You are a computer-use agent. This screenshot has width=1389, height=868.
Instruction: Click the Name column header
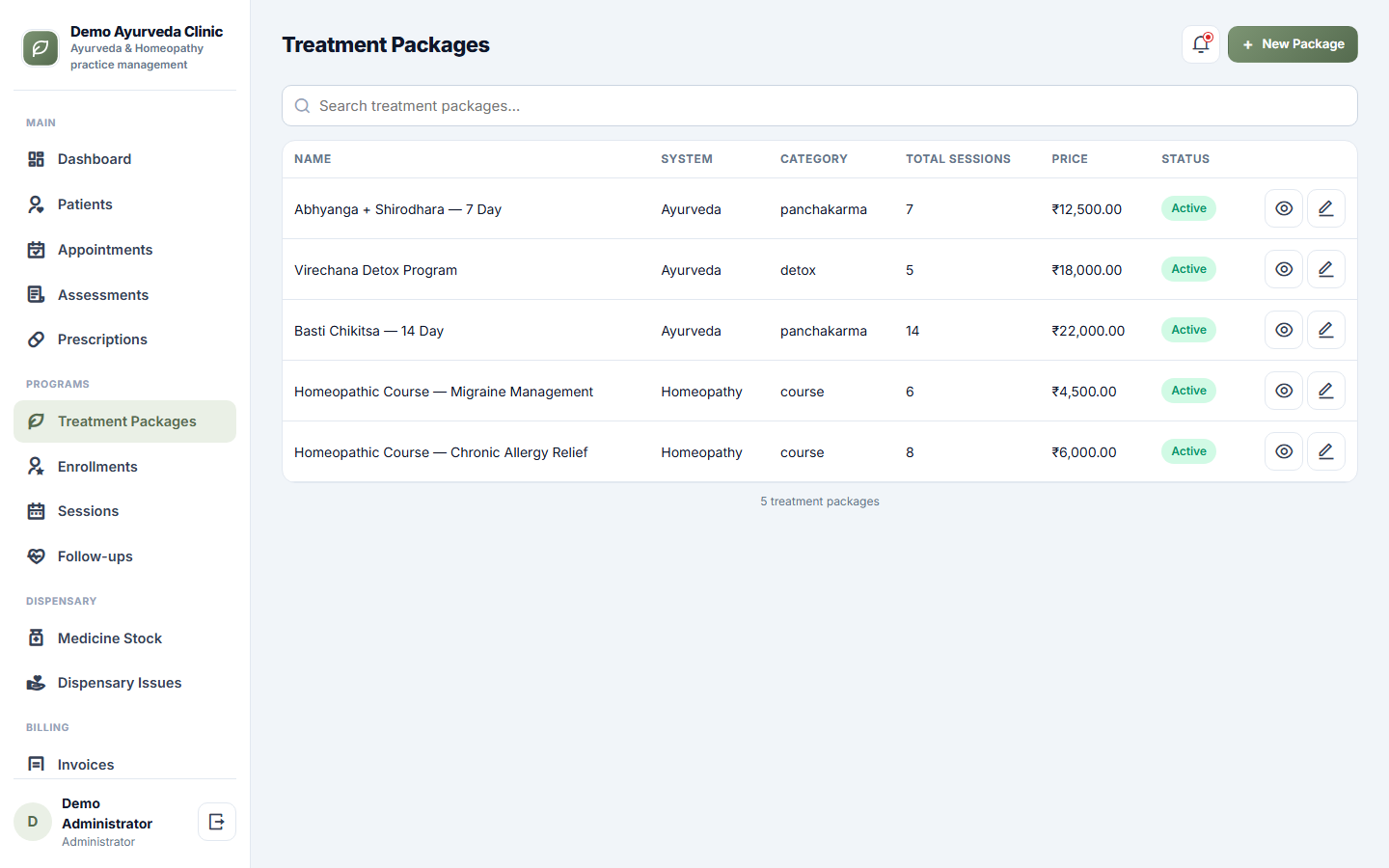[313, 159]
